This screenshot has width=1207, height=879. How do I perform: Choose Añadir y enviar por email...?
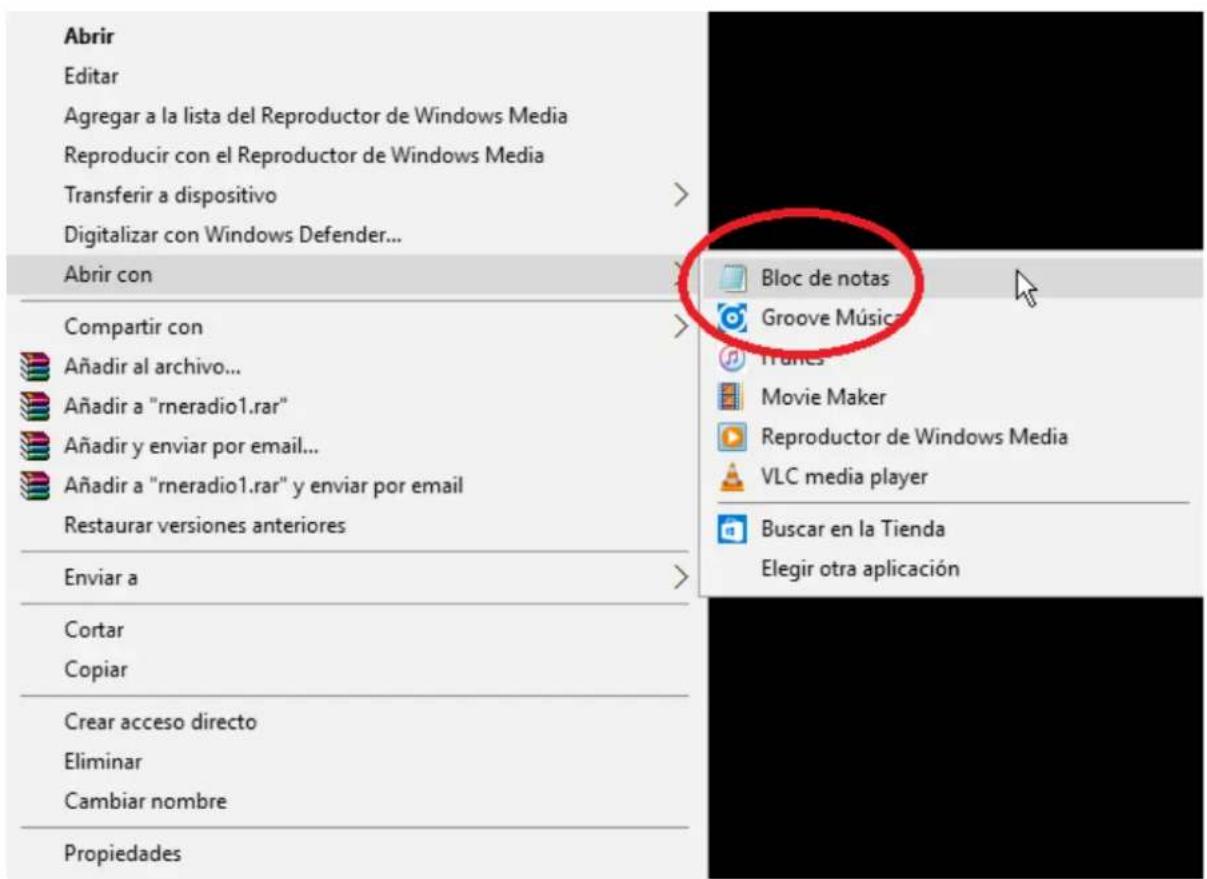[192, 446]
